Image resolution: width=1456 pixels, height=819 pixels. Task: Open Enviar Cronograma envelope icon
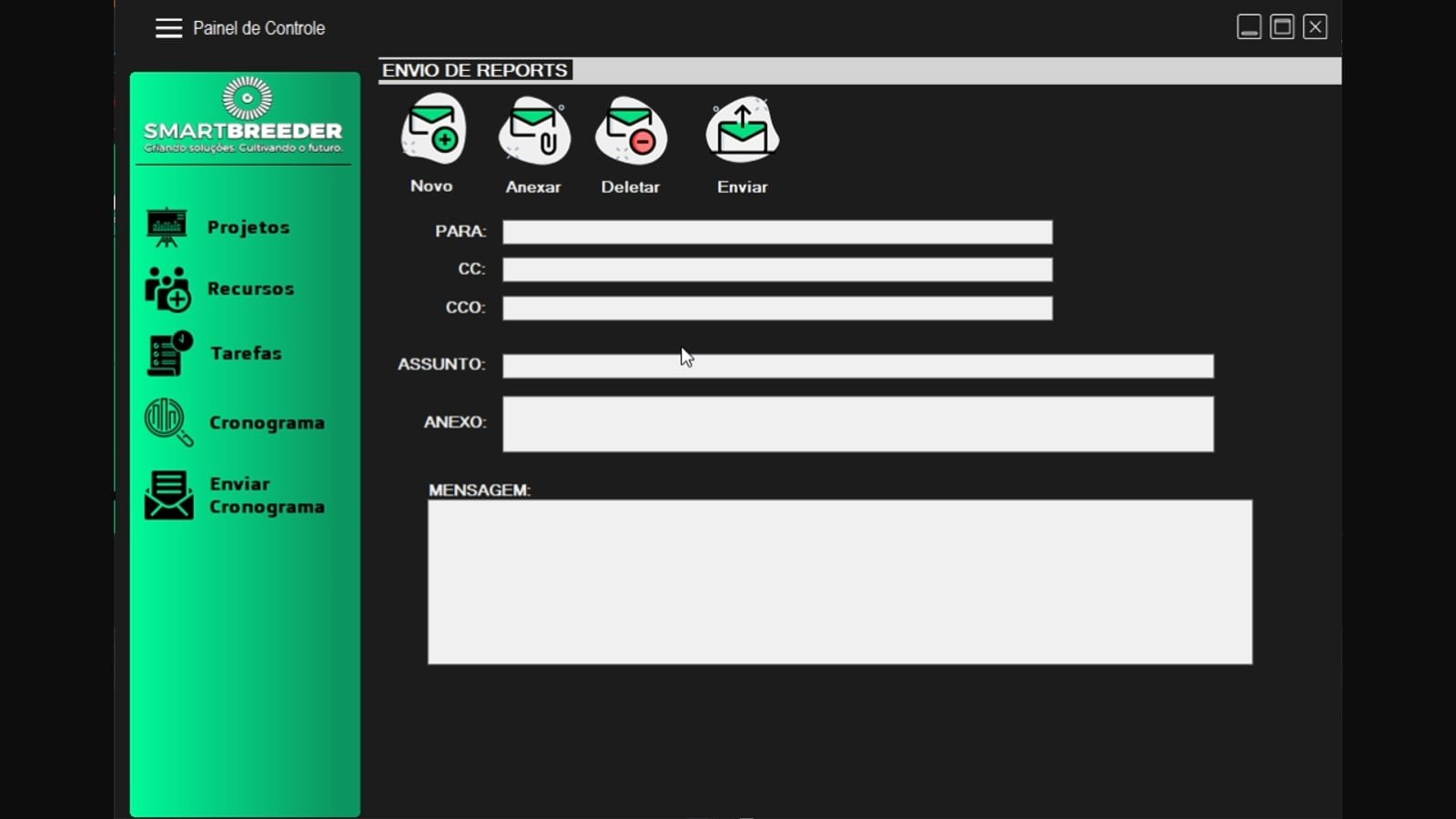168,495
